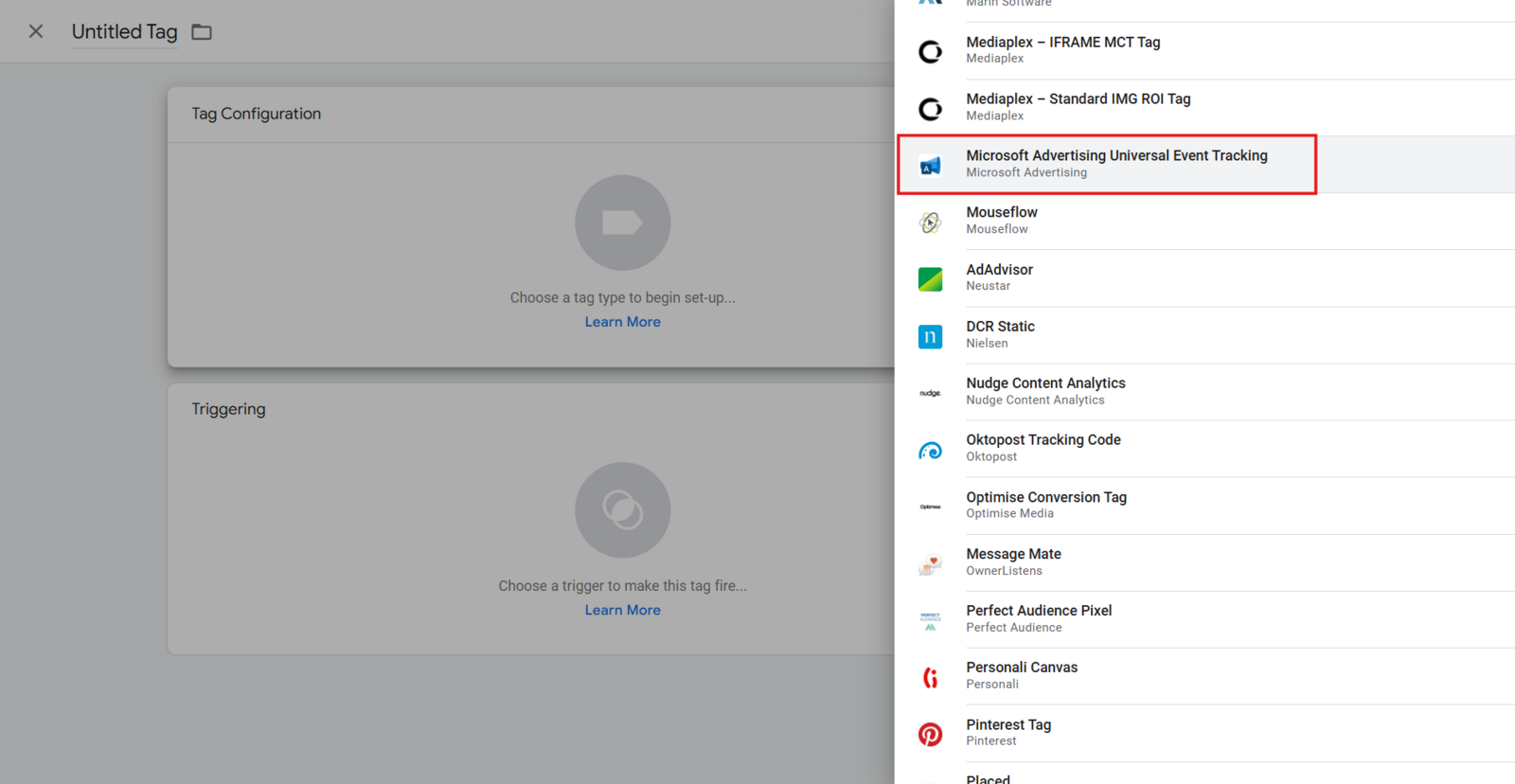Click the trigger placeholder circle in Triggering
The width and height of the screenshot is (1515, 784).
tap(622, 509)
